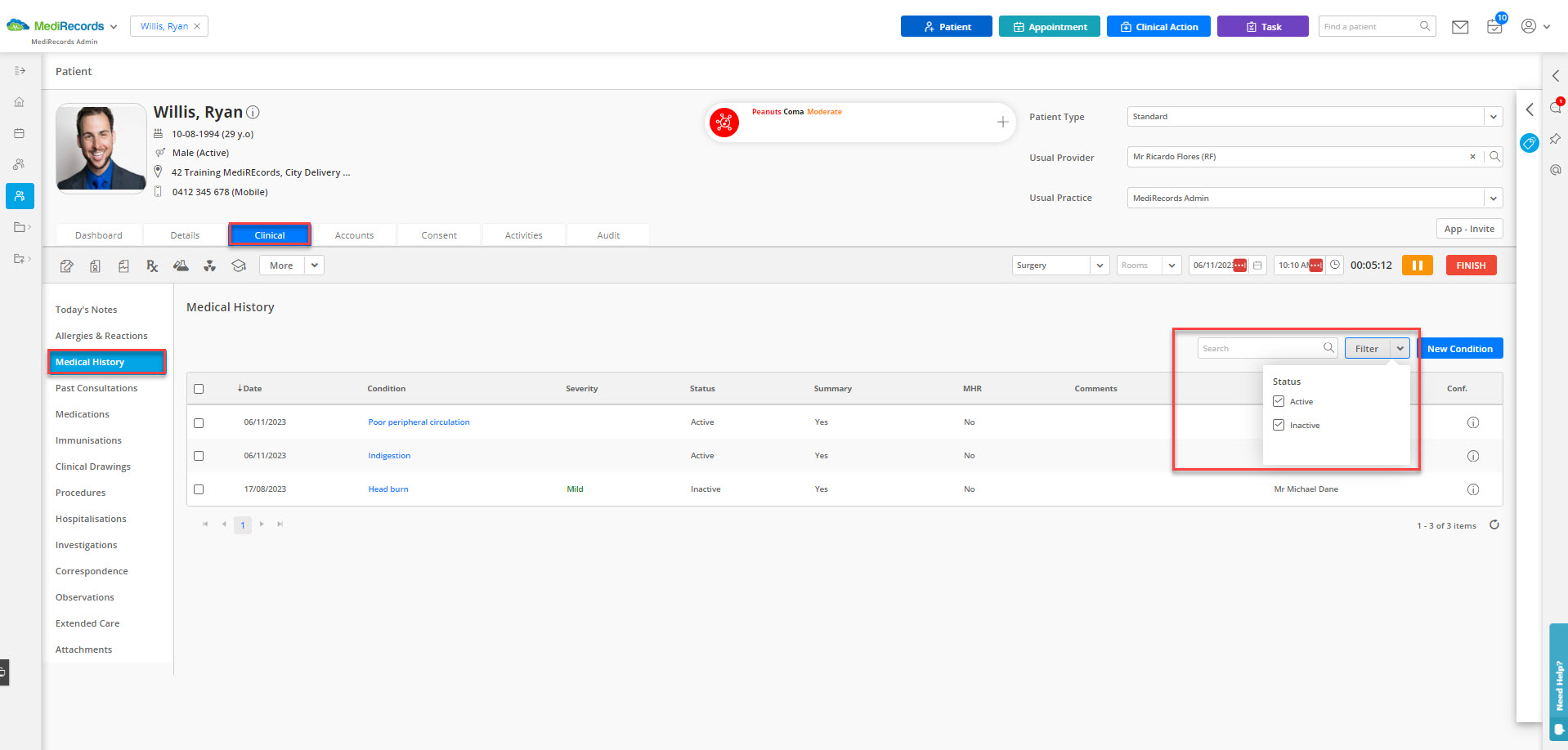
Task: Expand the left navigation menu
Action: tap(20, 71)
